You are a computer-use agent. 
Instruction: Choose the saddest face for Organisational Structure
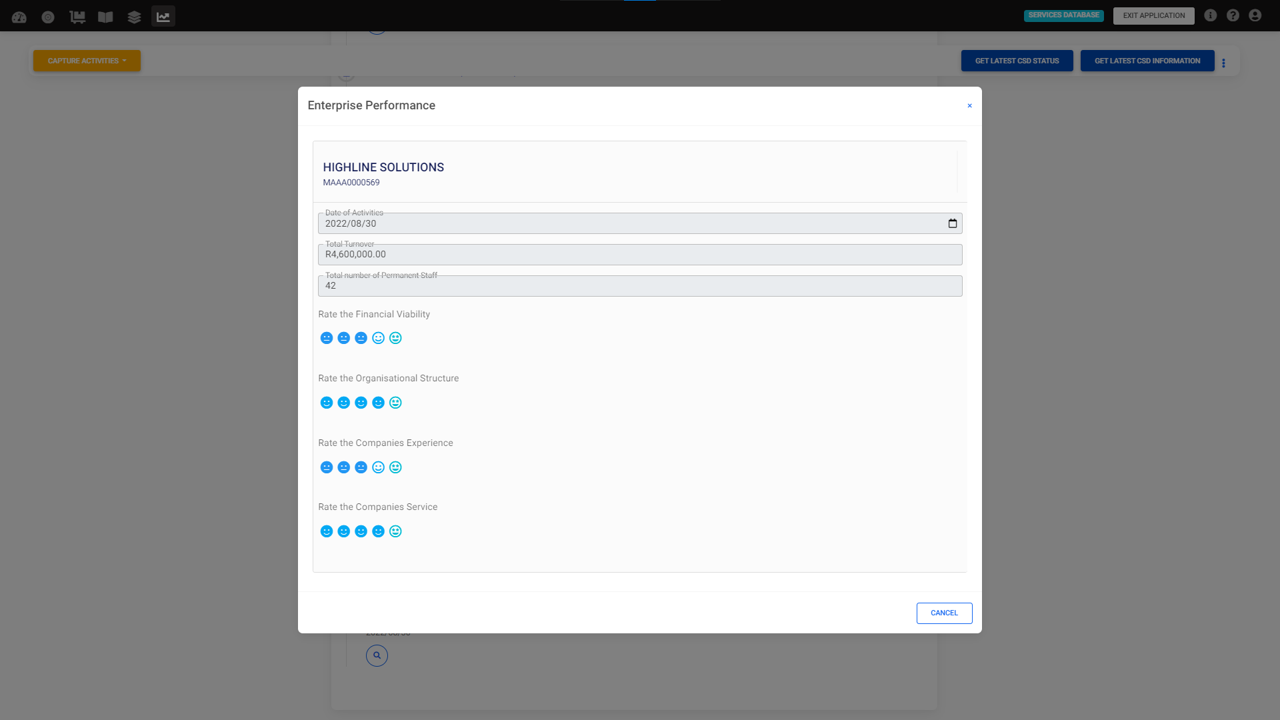click(x=326, y=402)
